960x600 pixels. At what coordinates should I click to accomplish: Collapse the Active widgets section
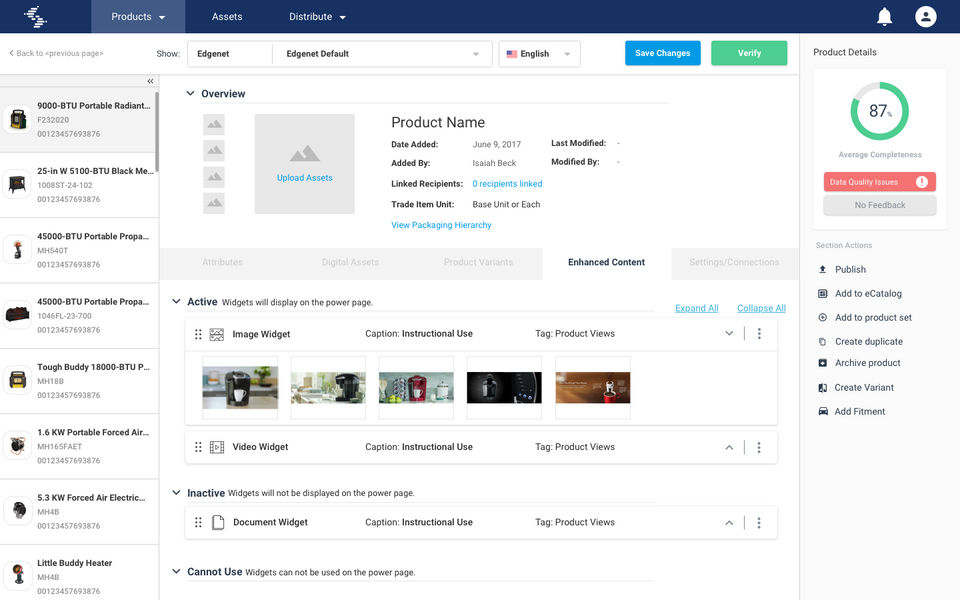pyautogui.click(x=176, y=301)
